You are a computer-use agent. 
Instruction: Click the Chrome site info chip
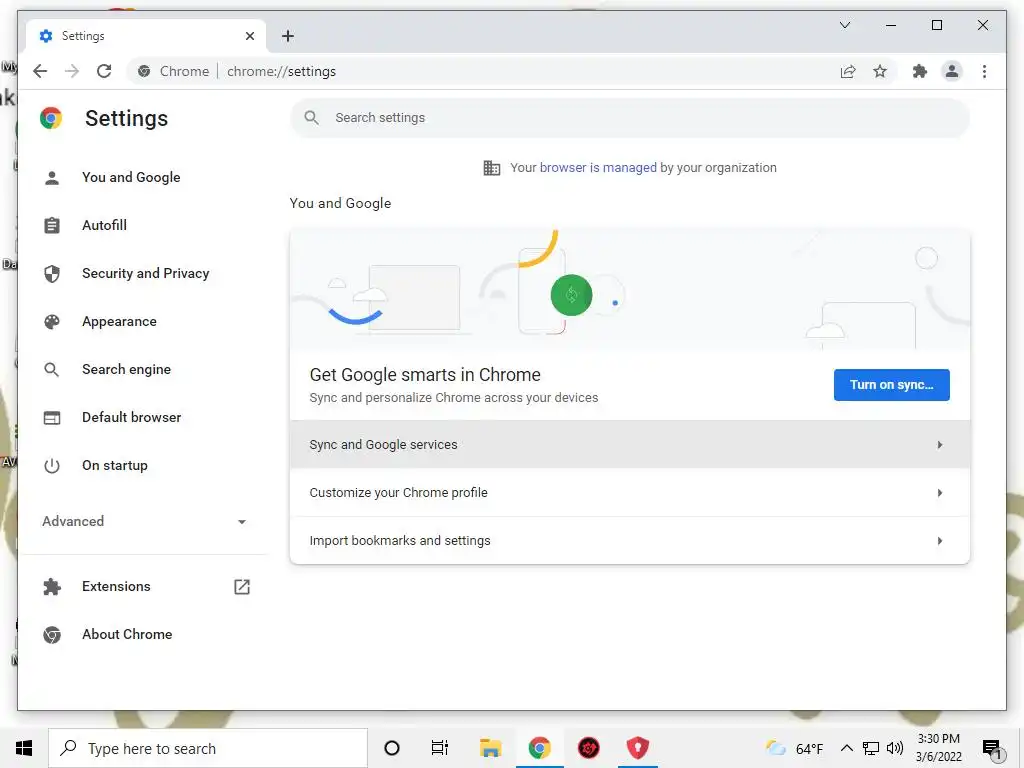[174, 71]
